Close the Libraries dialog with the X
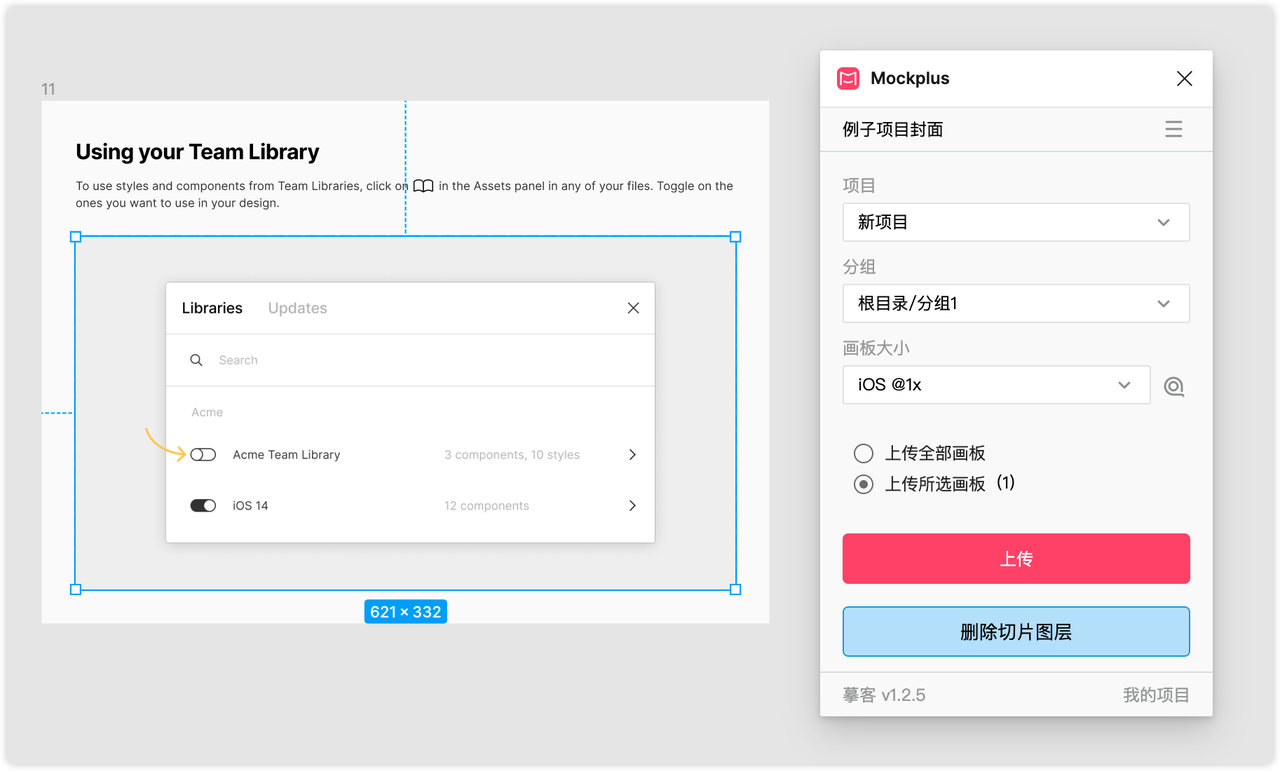Viewport: 1280px width, 771px height. (633, 308)
